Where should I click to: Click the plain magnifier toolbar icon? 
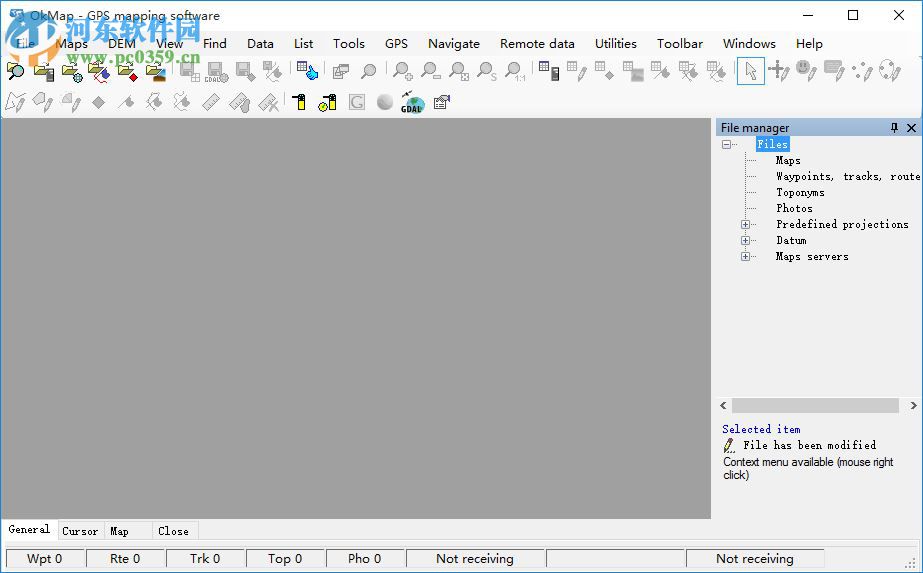[x=368, y=71]
